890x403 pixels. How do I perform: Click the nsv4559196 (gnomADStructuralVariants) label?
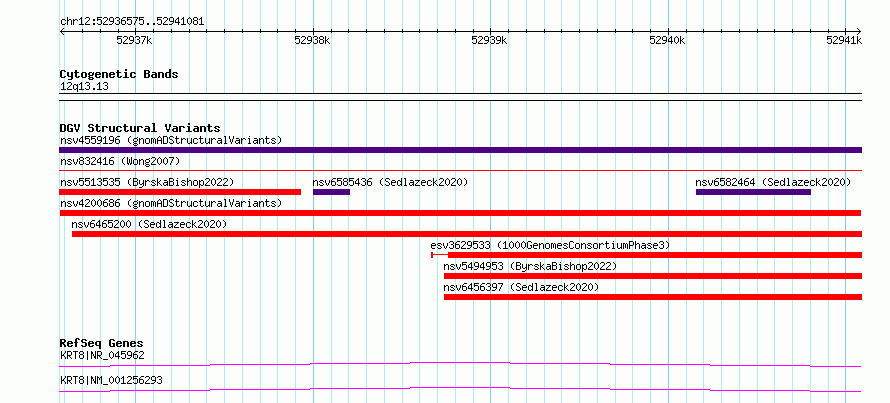click(x=171, y=140)
